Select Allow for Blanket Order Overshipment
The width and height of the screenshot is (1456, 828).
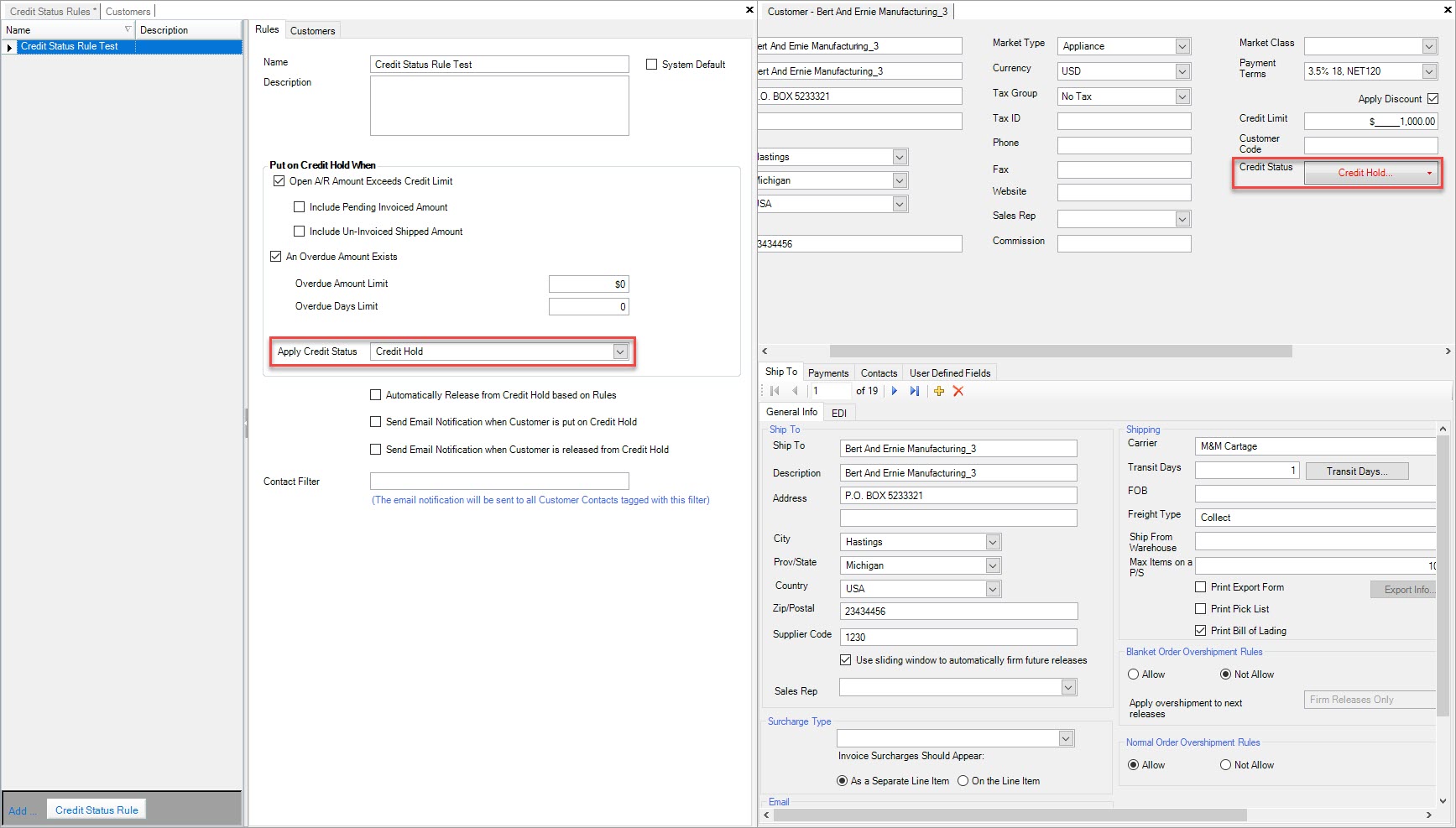1134,674
